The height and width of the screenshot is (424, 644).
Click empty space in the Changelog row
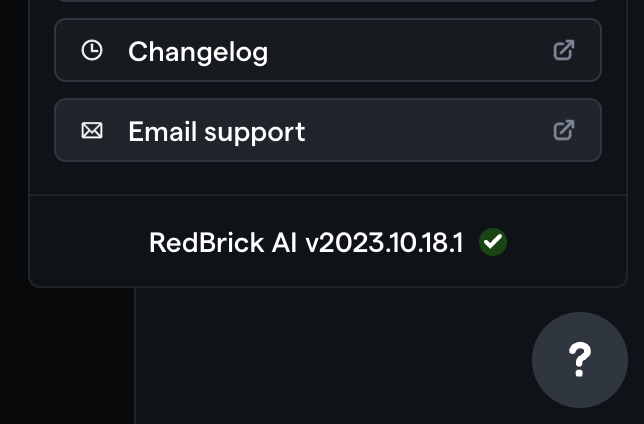pos(411,50)
